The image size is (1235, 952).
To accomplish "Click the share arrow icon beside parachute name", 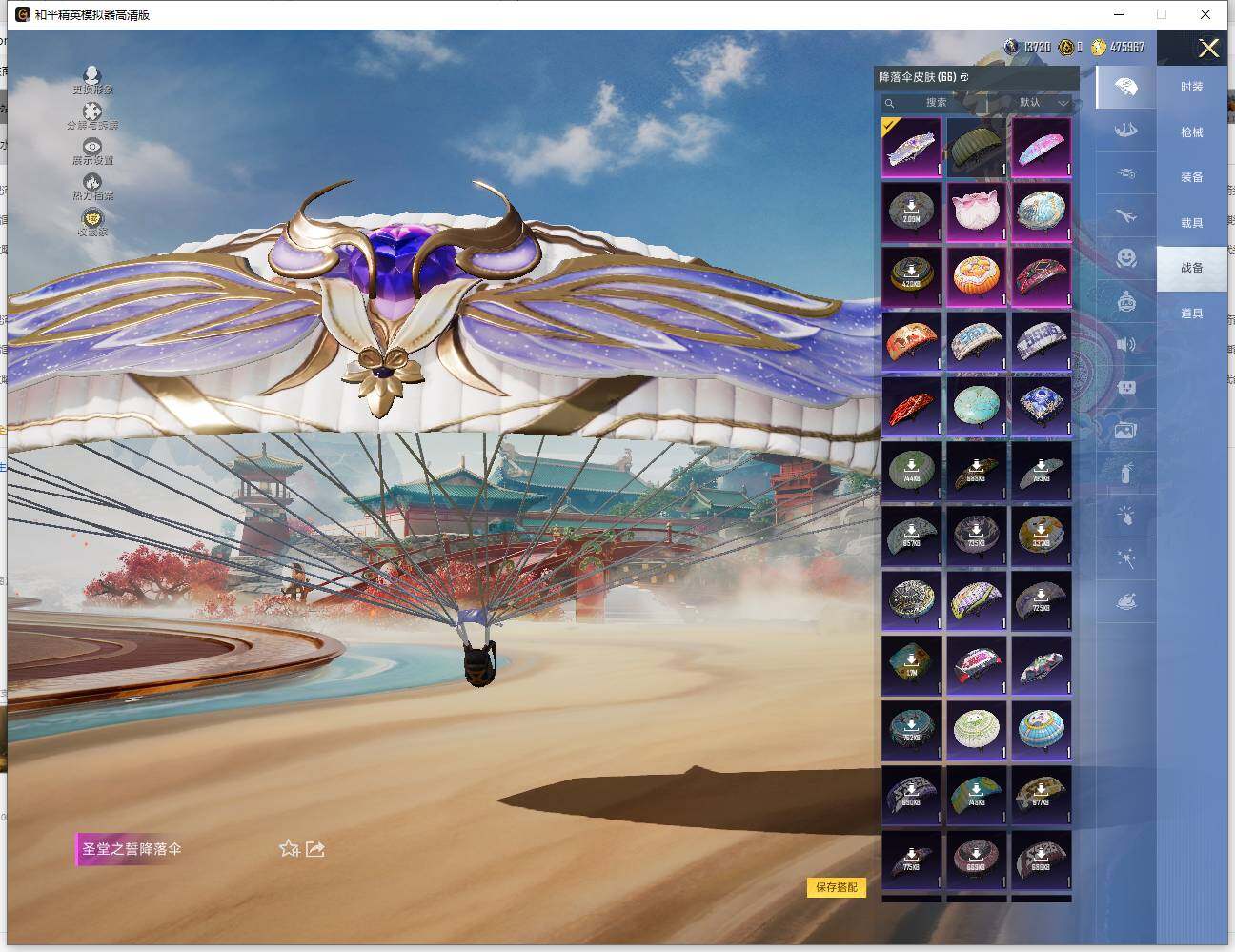I will (315, 848).
